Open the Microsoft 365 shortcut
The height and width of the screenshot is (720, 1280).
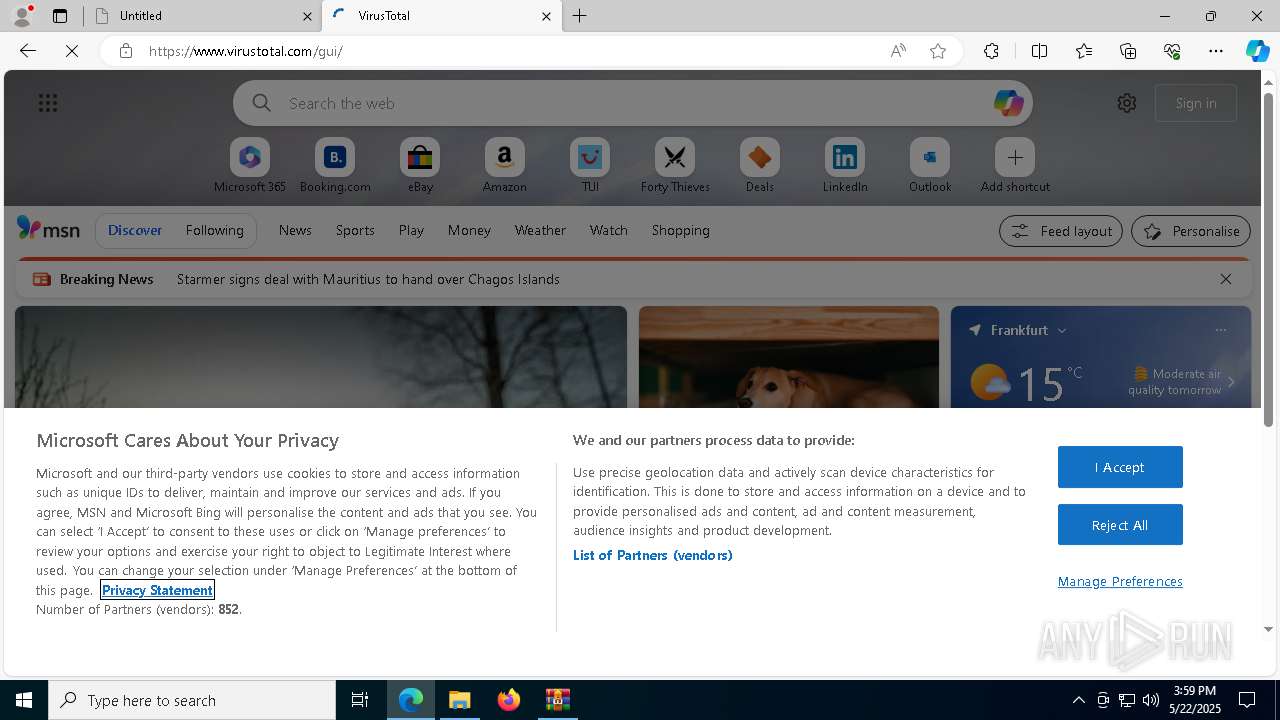pos(250,166)
